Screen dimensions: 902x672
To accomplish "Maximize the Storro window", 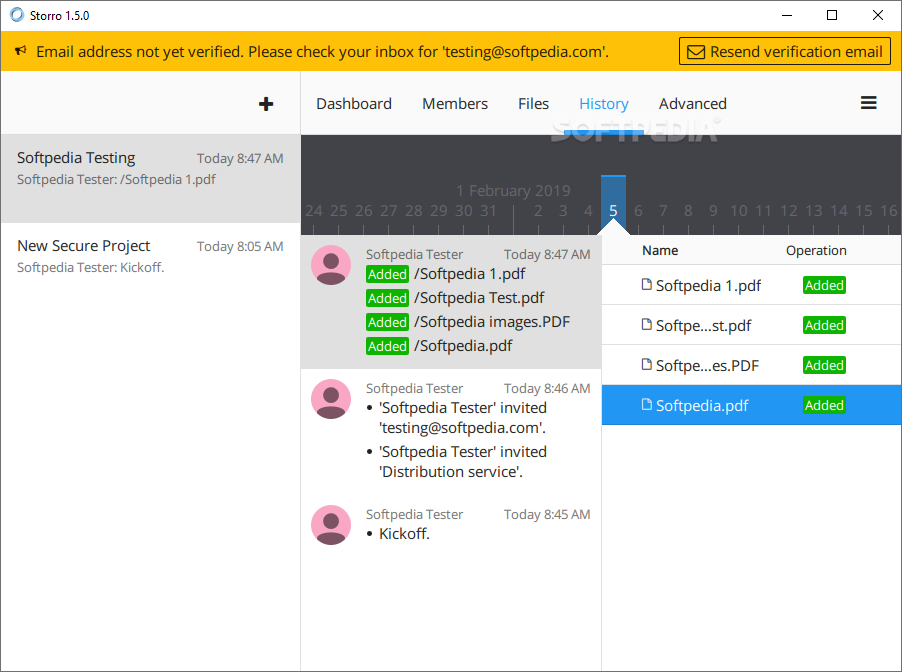I will (832, 16).
